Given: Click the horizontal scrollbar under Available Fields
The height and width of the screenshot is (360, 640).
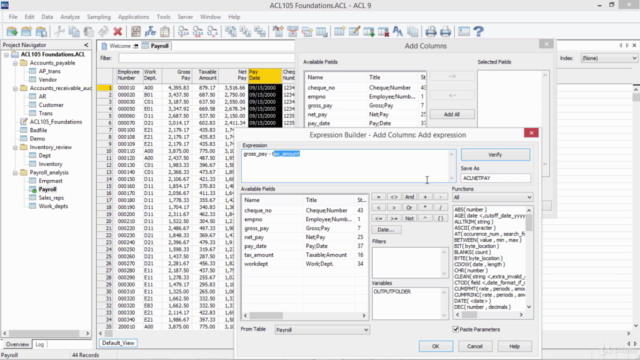Looking at the screenshot, I should (x=304, y=316).
